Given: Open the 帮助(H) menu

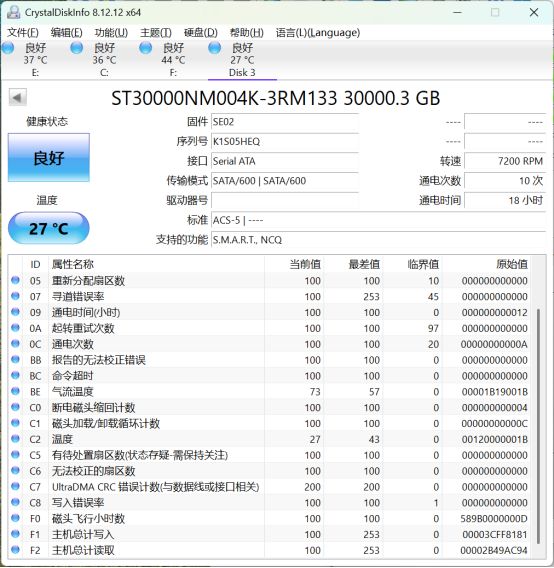Looking at the screenshot, I should point(247,33).
